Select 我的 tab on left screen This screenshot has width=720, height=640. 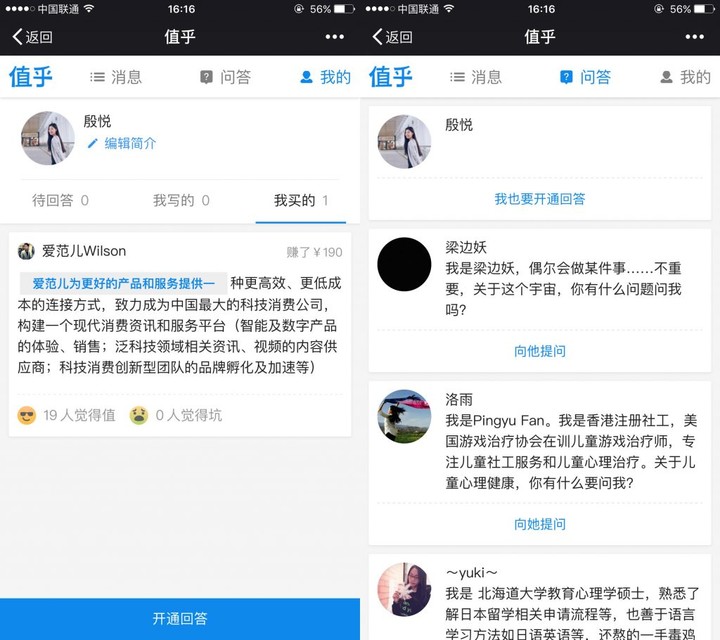click(x=326, y=77)
